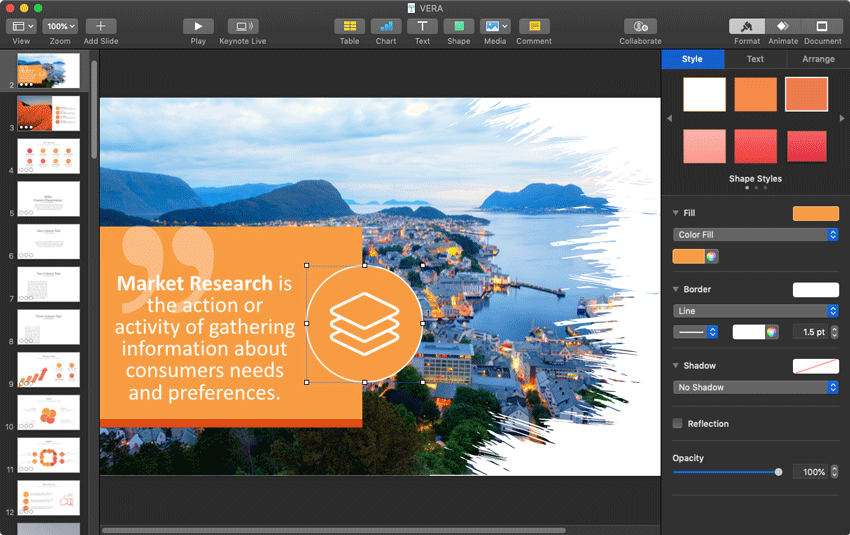The height and width of the screenshot is (535, 850).
Task: Select slide 9 thumbnail in navigator
Action: [x=48, y=369]
